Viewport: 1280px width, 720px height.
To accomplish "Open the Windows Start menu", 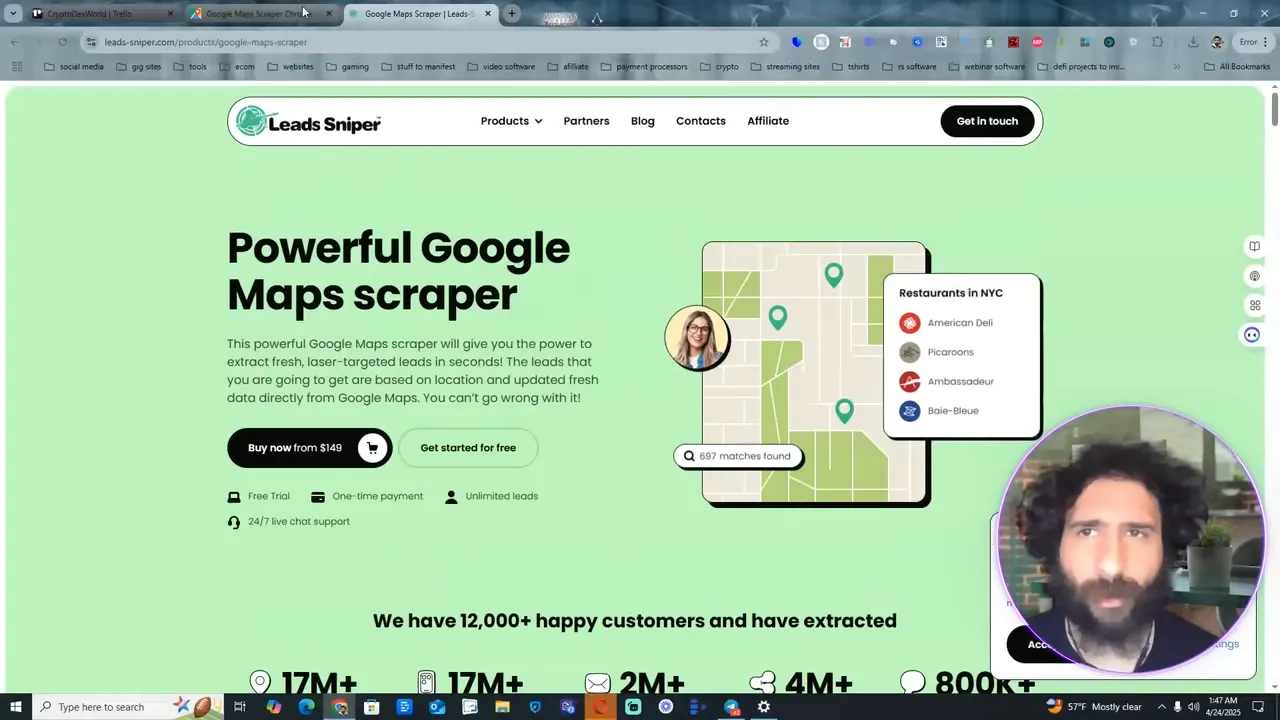I will (x=16, y=707).
